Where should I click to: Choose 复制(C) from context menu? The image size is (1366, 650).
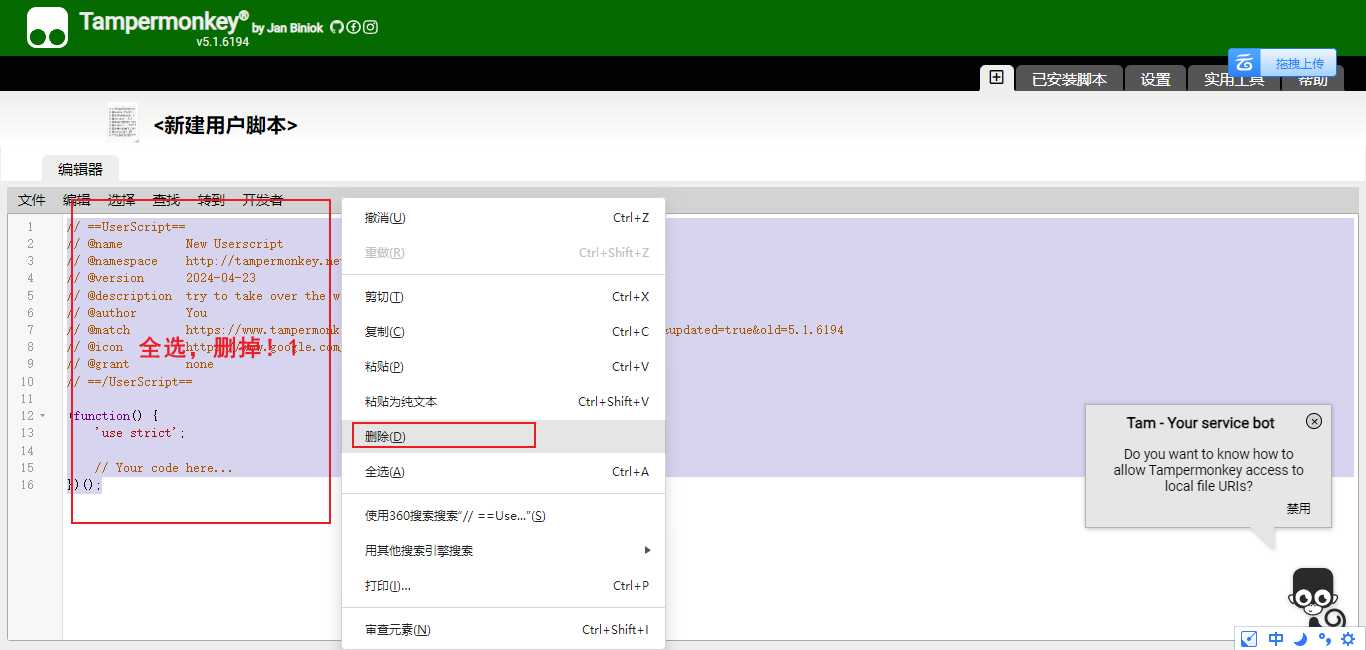pyautogui.click(x=503, y=332)
